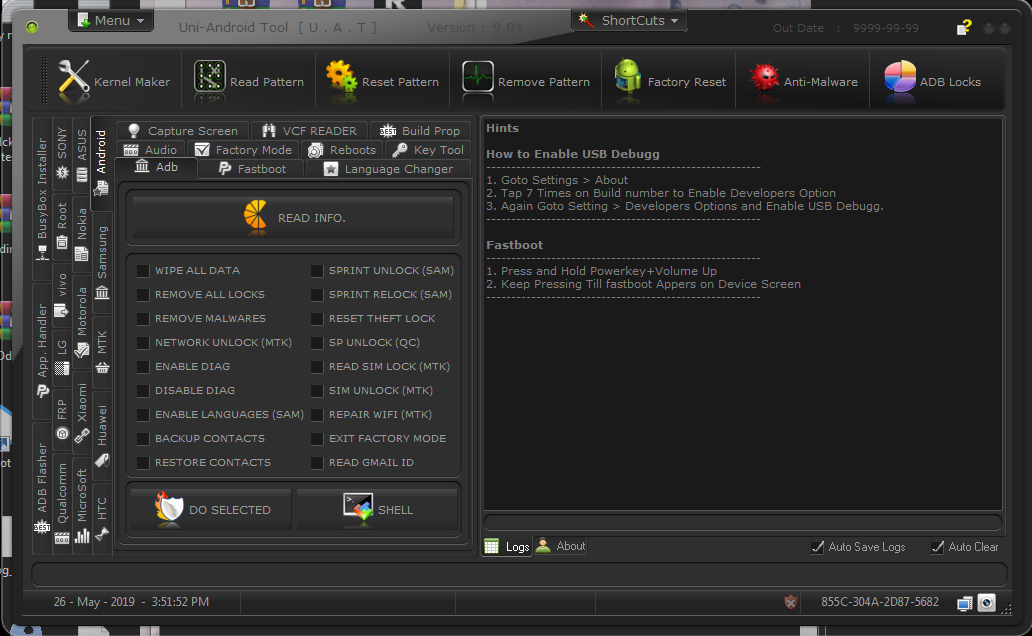Viewport: 1032px width, 636px height.
Task: Open the FRP side tab
Action: point(62,419)
